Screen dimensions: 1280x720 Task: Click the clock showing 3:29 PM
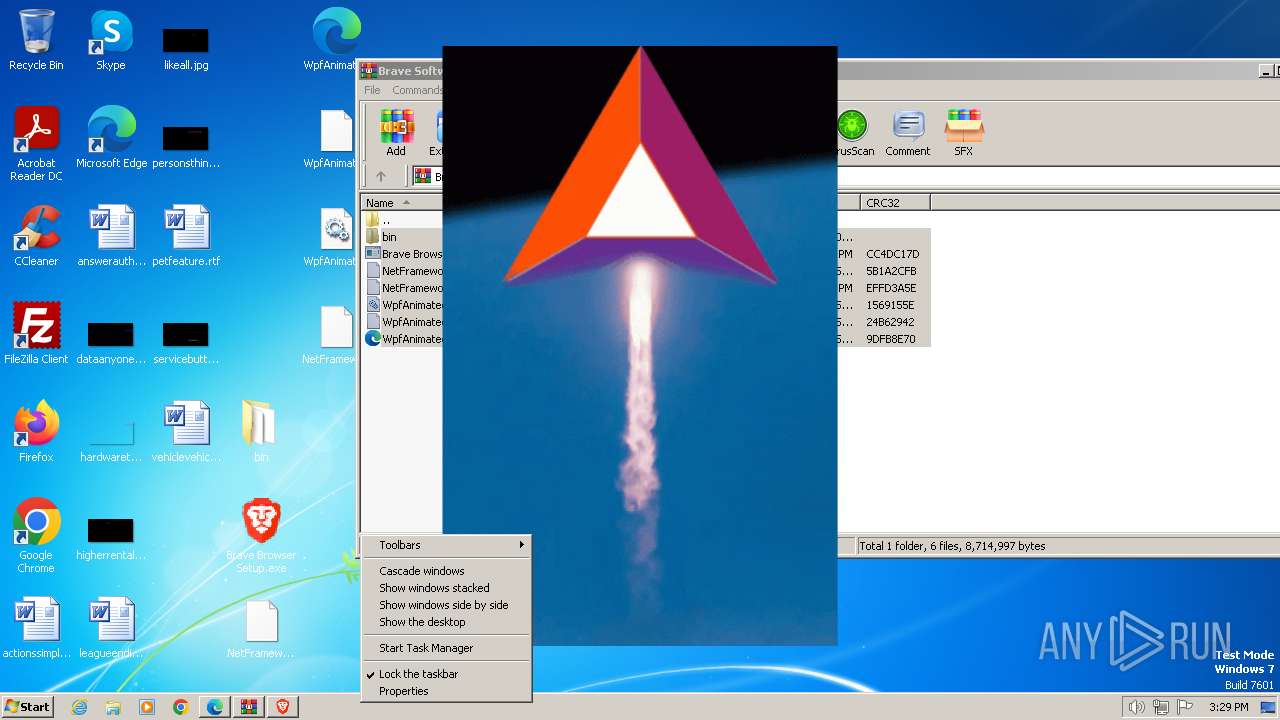click(x=1228, y=707)
